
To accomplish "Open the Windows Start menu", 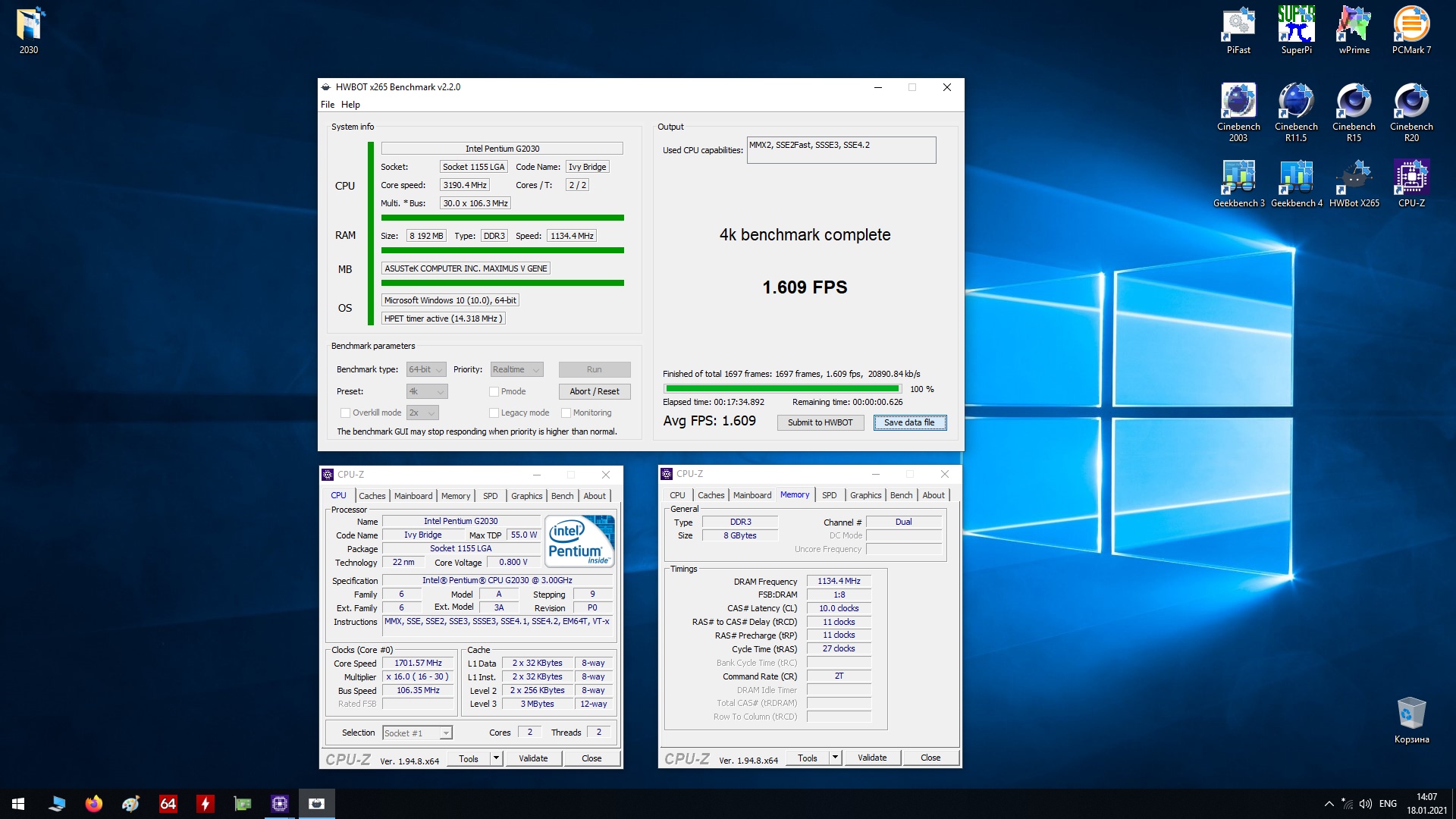I will 18,804.
